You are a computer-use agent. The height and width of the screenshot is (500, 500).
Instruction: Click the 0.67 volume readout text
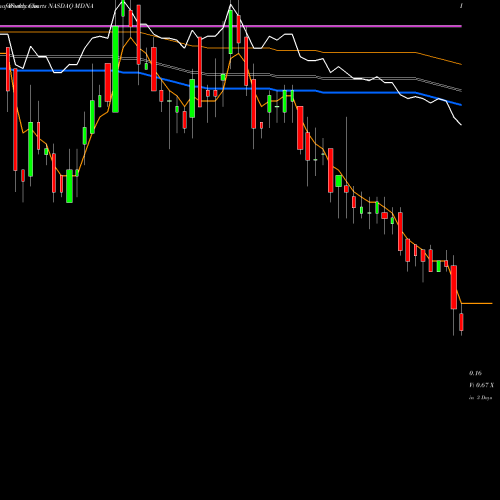click(x=481, y=385)
